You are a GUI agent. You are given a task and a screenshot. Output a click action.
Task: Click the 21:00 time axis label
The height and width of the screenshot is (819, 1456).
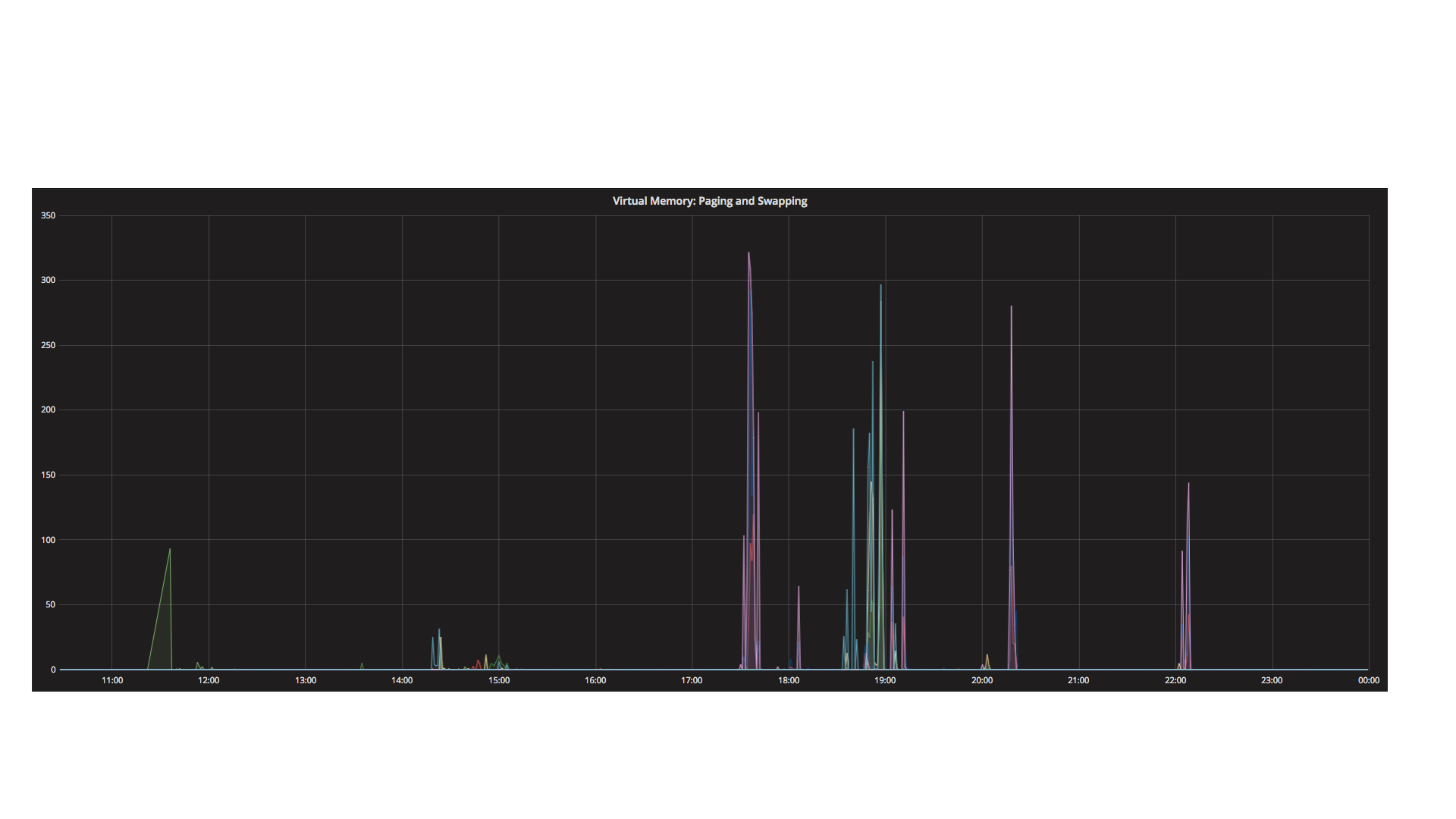pos(1078,680)
